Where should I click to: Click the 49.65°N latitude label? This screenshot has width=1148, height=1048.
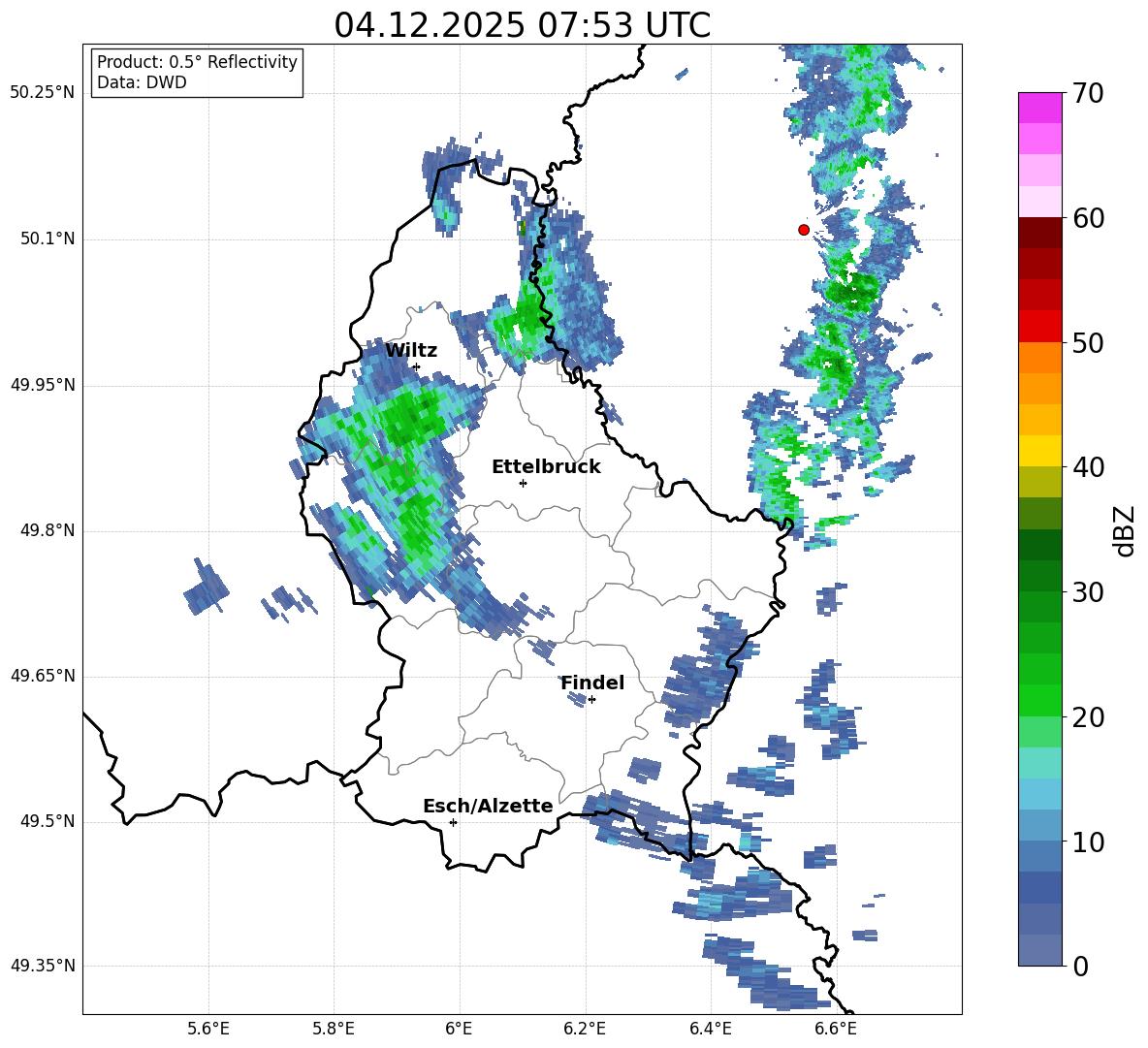point(42,676)
